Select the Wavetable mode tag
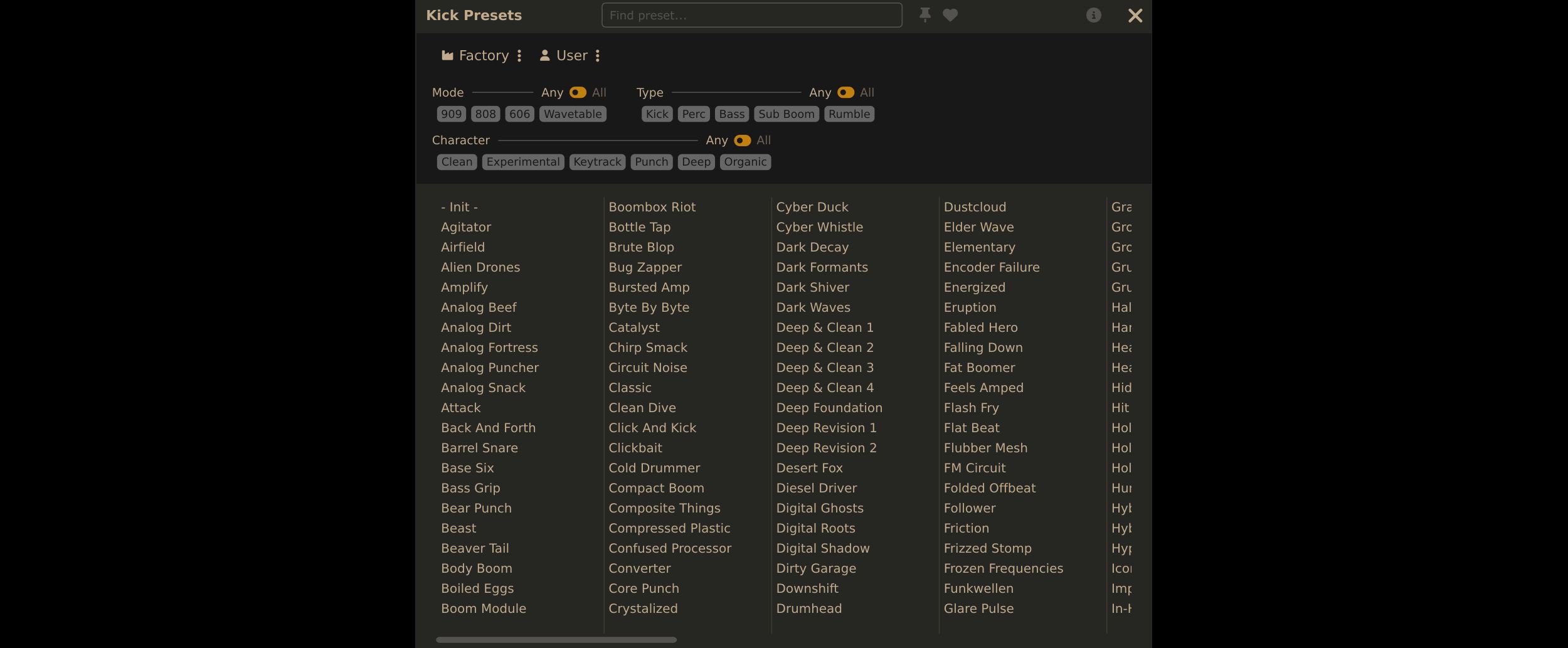Viewport: 1568px width, 648px height. [573, 114]
